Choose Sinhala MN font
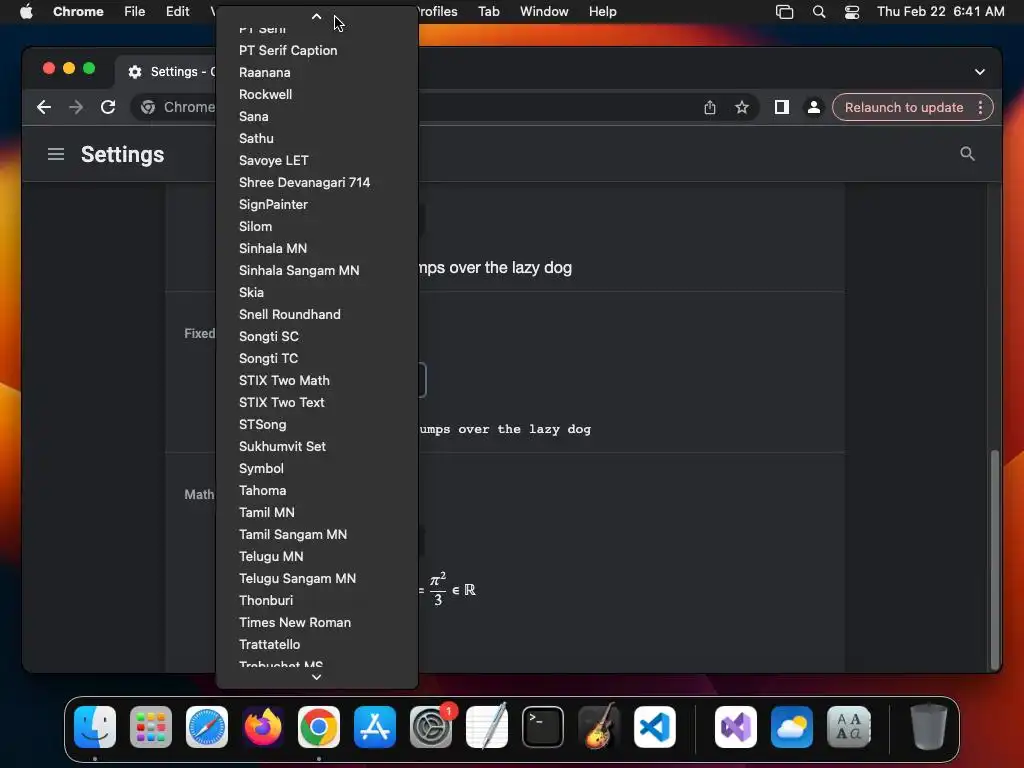Screen dimensions: 1024x768 pos(317,248)
